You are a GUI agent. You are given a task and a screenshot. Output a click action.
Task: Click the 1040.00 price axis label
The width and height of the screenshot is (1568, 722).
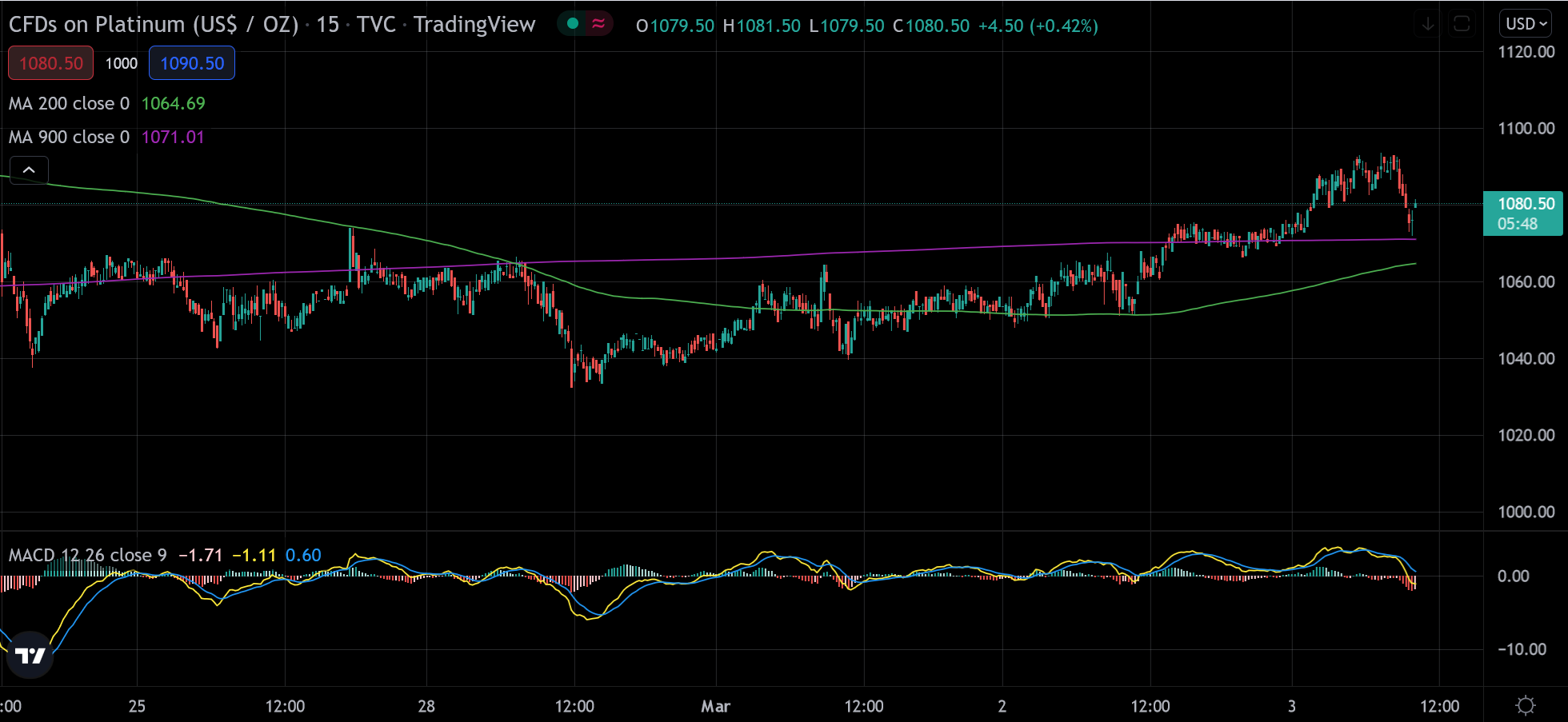[x=1526, y=359]
